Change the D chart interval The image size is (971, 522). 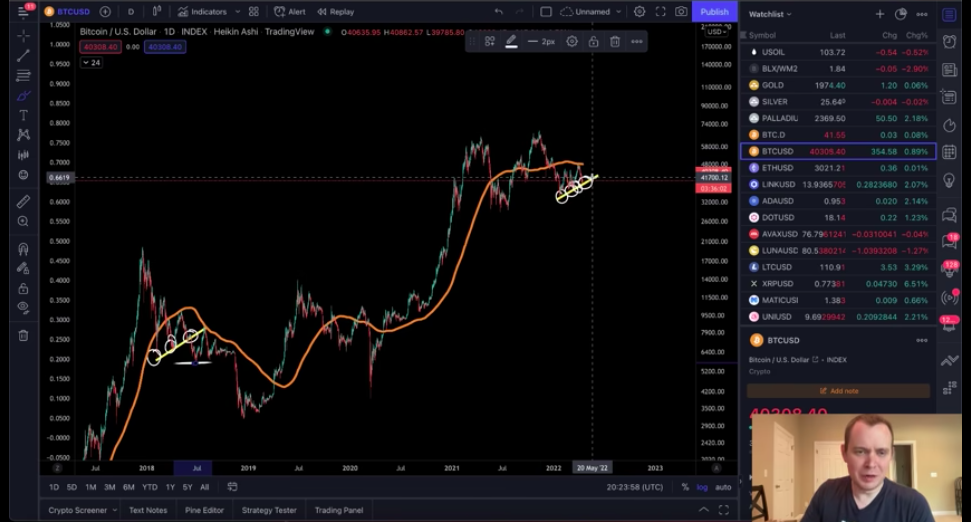pyautogui.click(x=131, y=11)
